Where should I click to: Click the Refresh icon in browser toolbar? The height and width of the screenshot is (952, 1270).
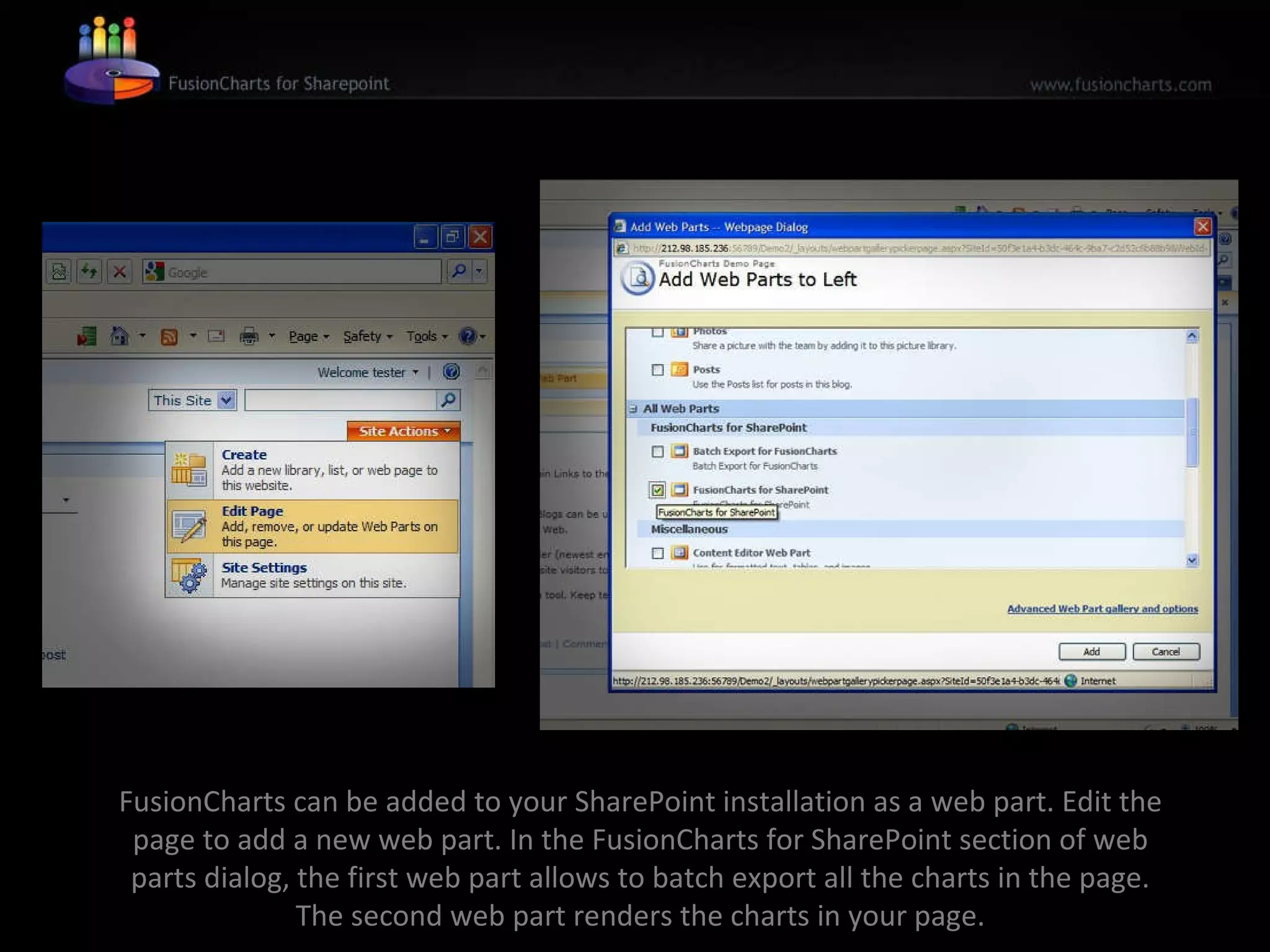[89, 271]
